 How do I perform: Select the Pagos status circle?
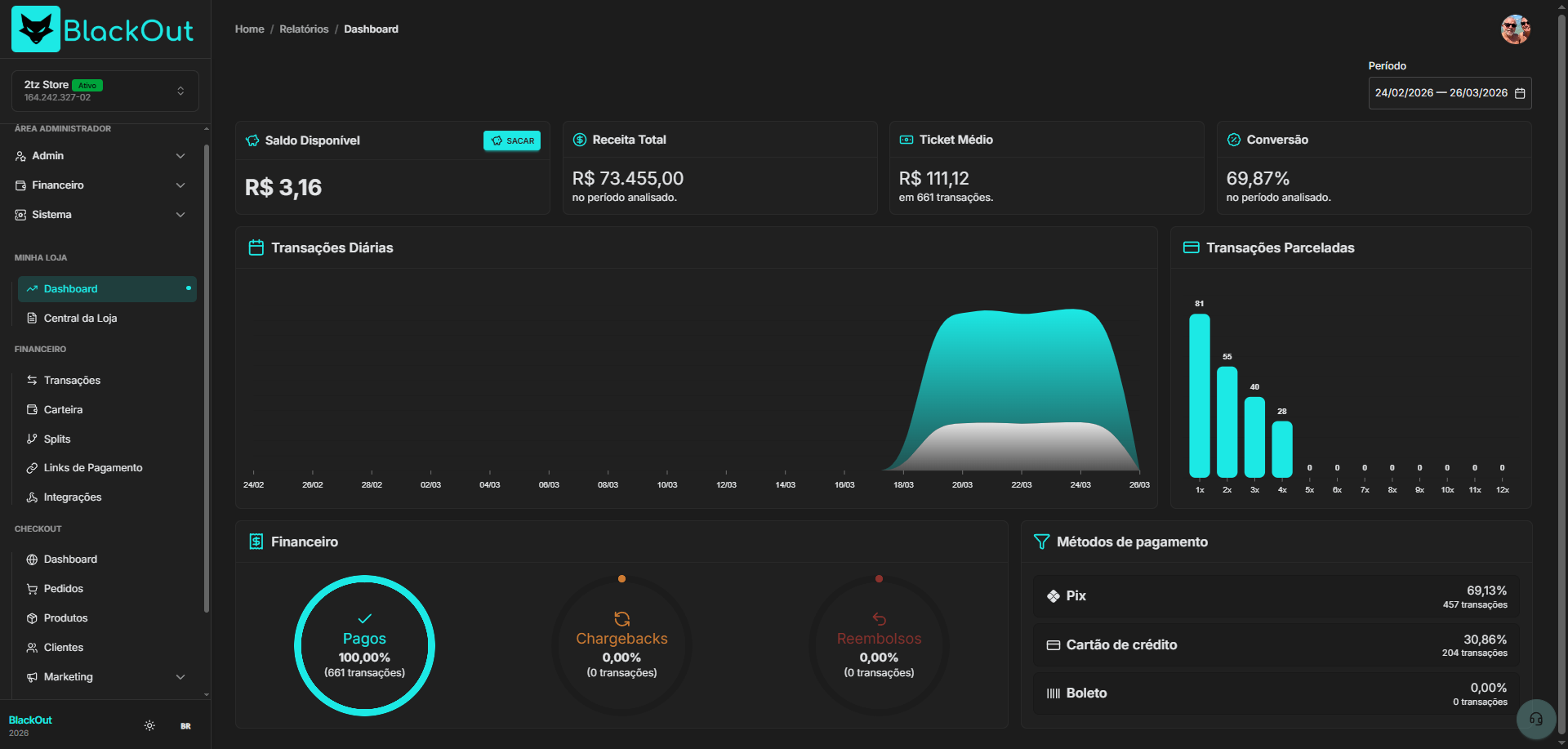pos(365,645)
